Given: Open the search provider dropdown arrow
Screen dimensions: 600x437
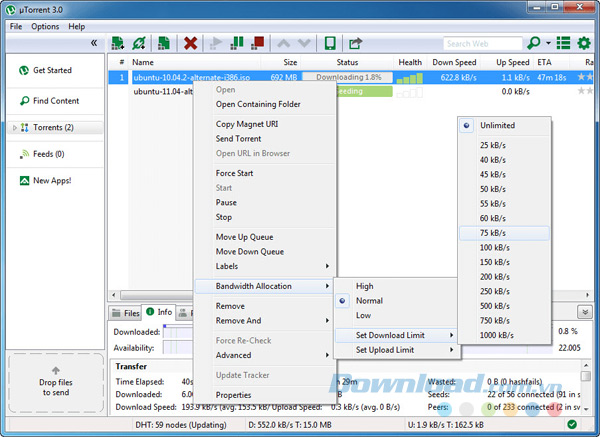Looking at the screenshot, I should tap(548, 43).
